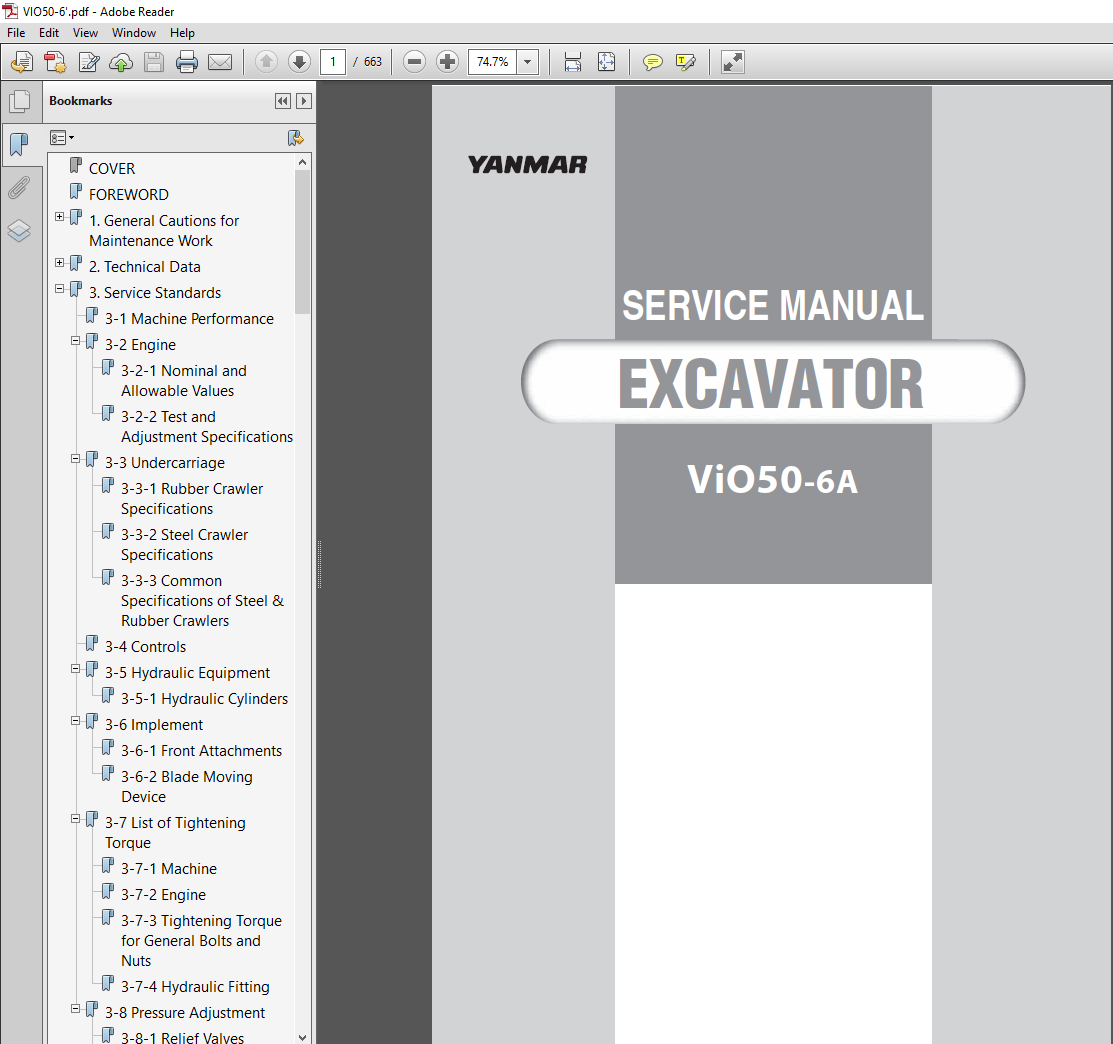This screenshot has height=1044, width=1113.
Task: Collapse the 3-2 Engine bookmark
Action: click(x=75, y=341)
